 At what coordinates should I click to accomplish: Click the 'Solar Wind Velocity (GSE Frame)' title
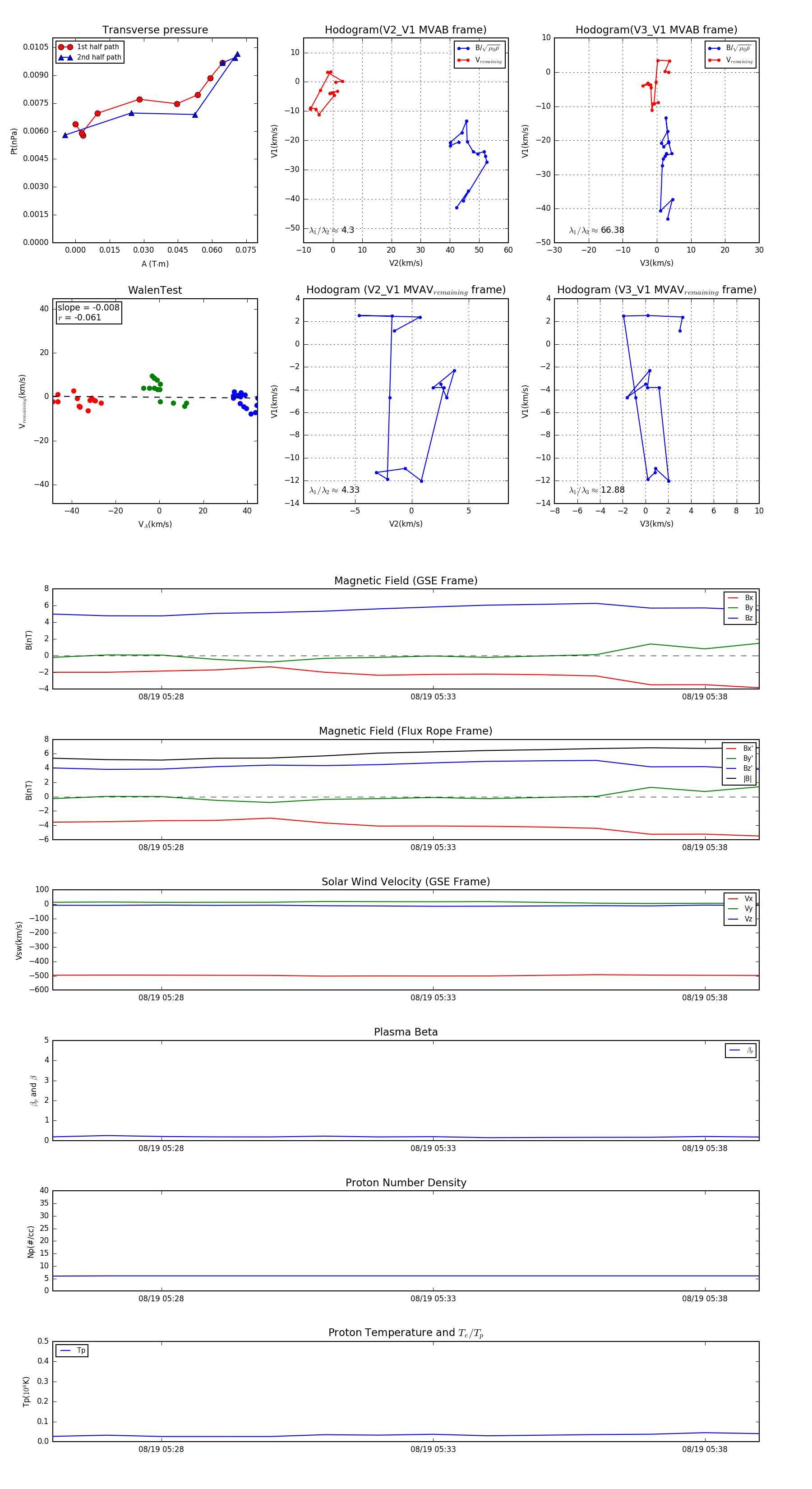(x=406, y=882)
